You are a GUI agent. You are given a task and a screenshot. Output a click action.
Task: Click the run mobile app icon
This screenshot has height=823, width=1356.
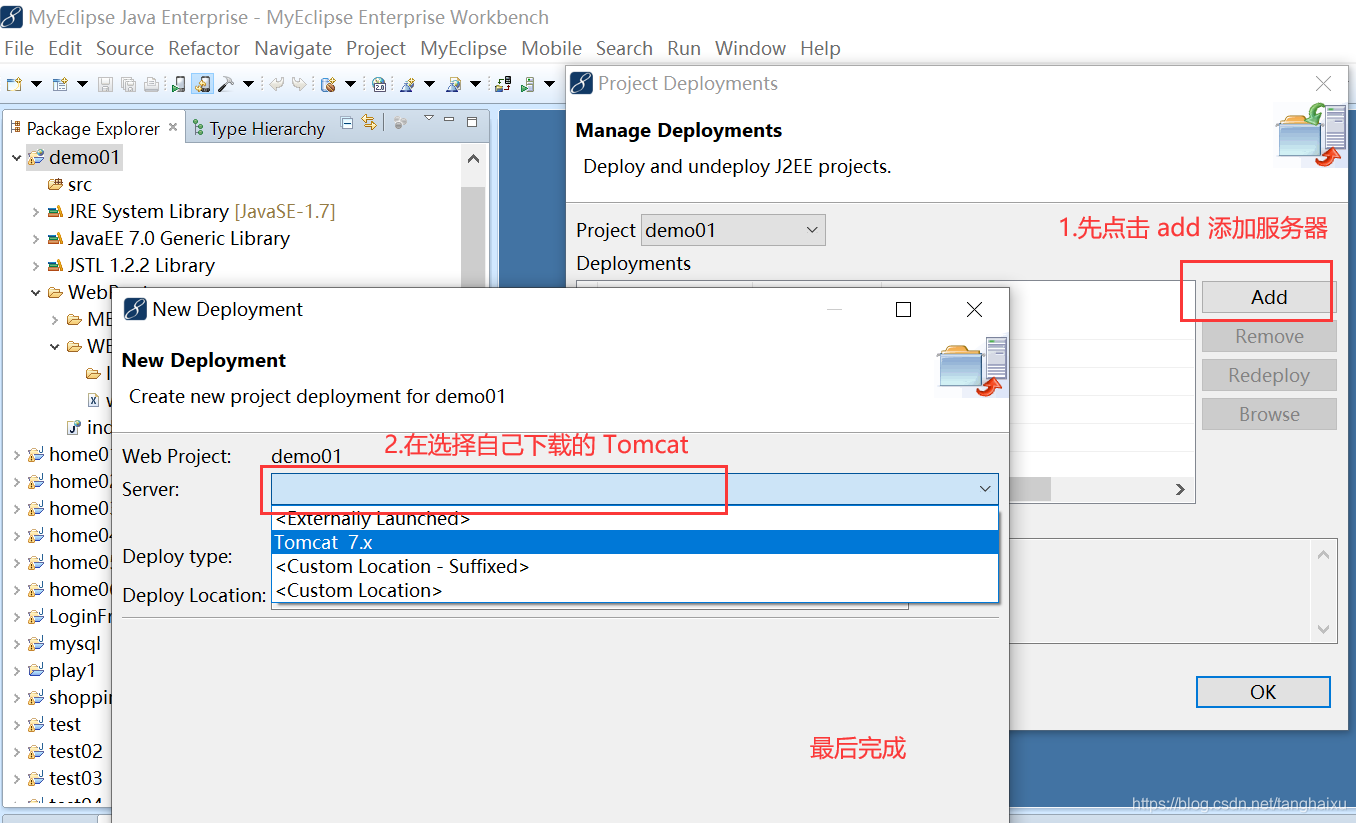pos(178,84)
